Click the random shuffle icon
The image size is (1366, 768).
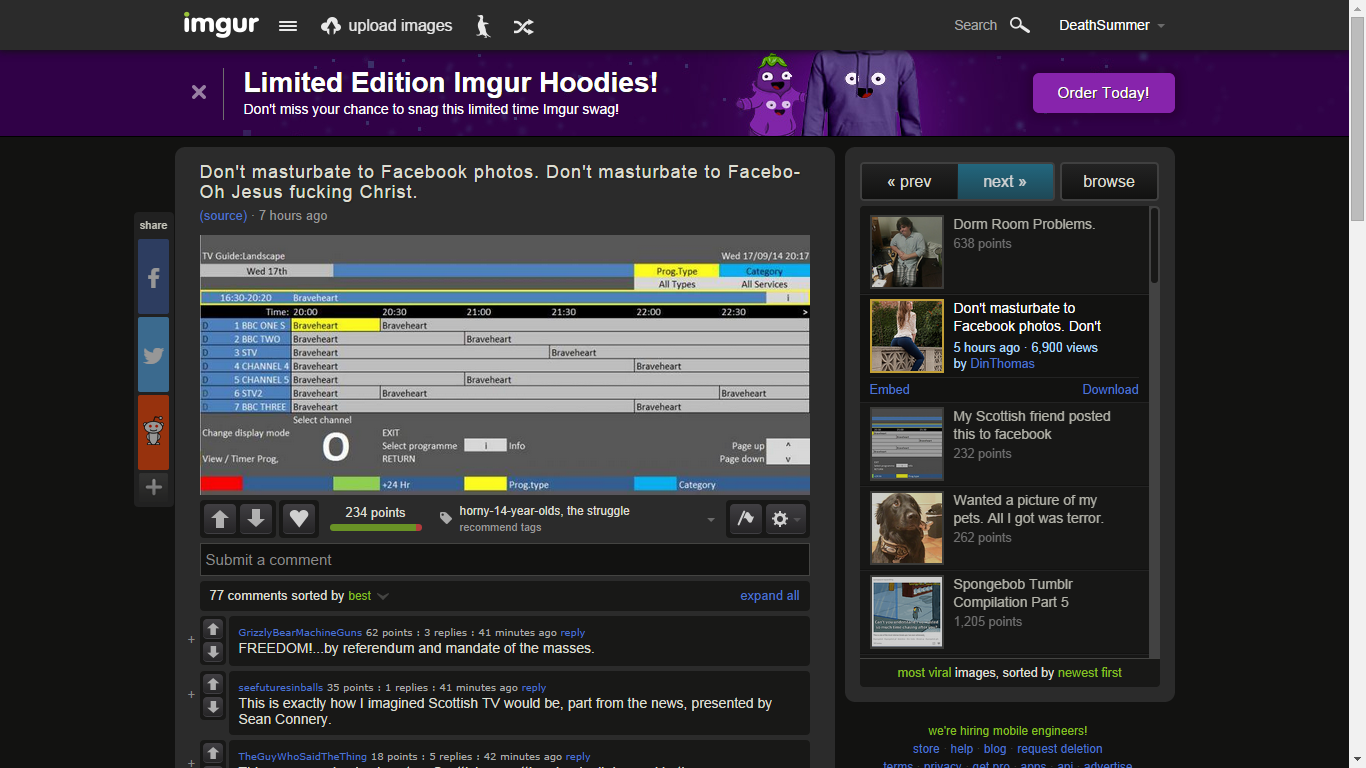click(x=523, y=27)
